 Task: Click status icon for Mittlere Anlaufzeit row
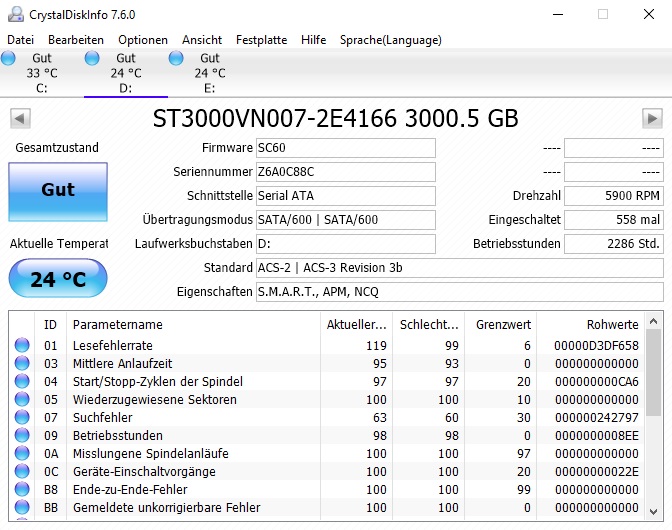click(22, 363)
